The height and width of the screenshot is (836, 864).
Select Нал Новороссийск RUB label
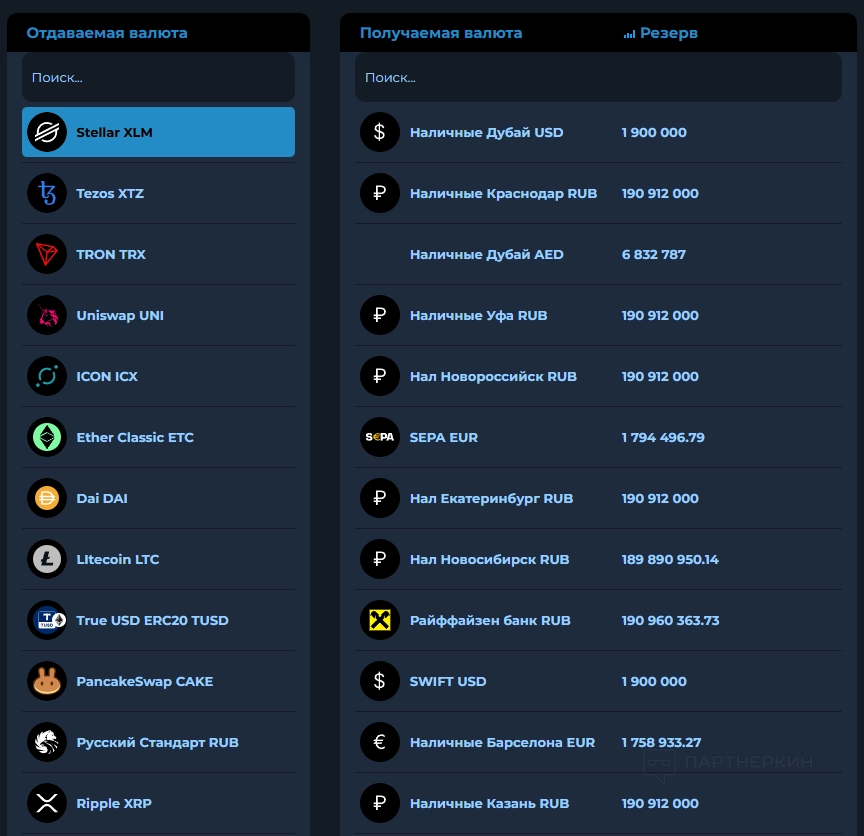493,376
